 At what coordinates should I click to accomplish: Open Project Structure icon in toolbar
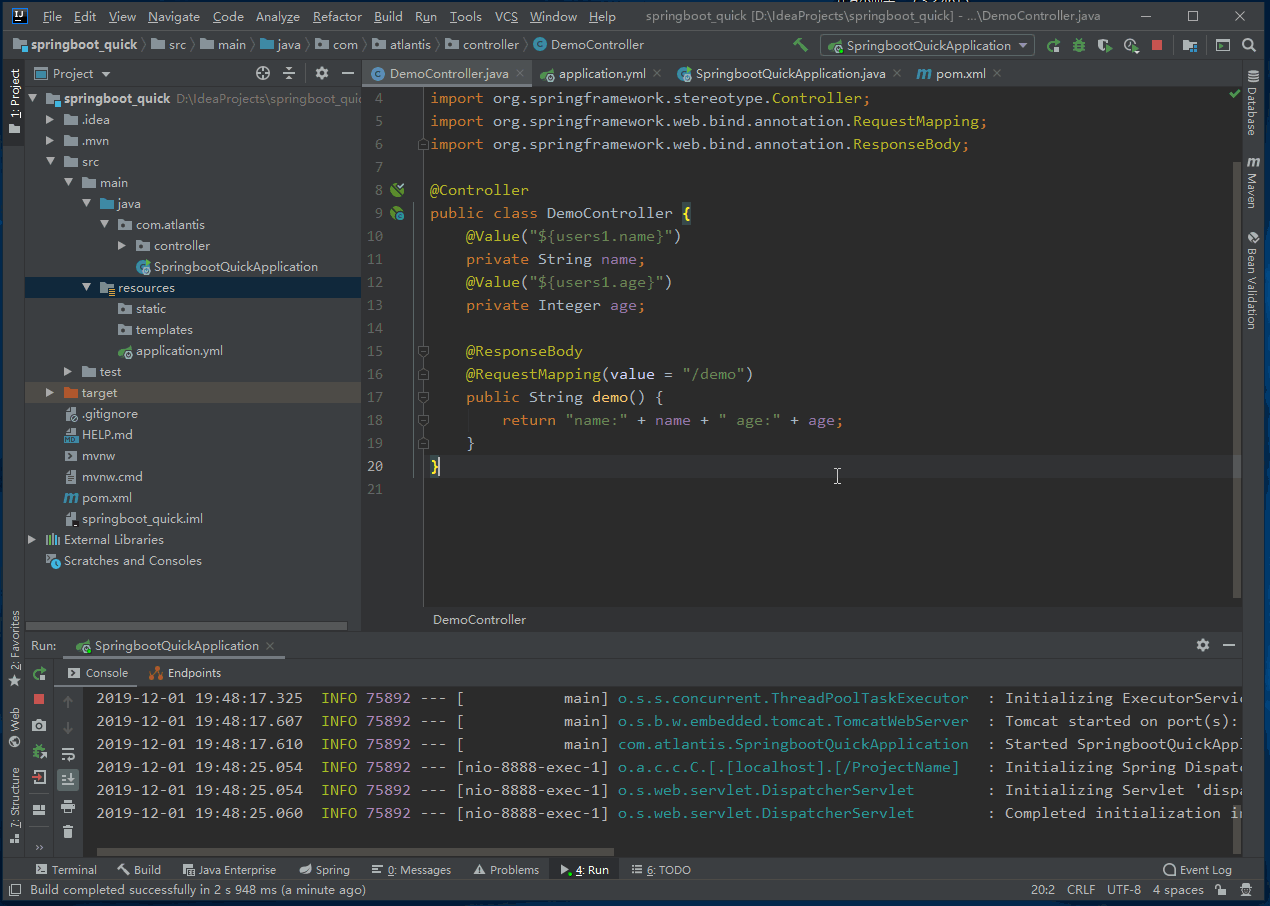(x=1190, y=45)
